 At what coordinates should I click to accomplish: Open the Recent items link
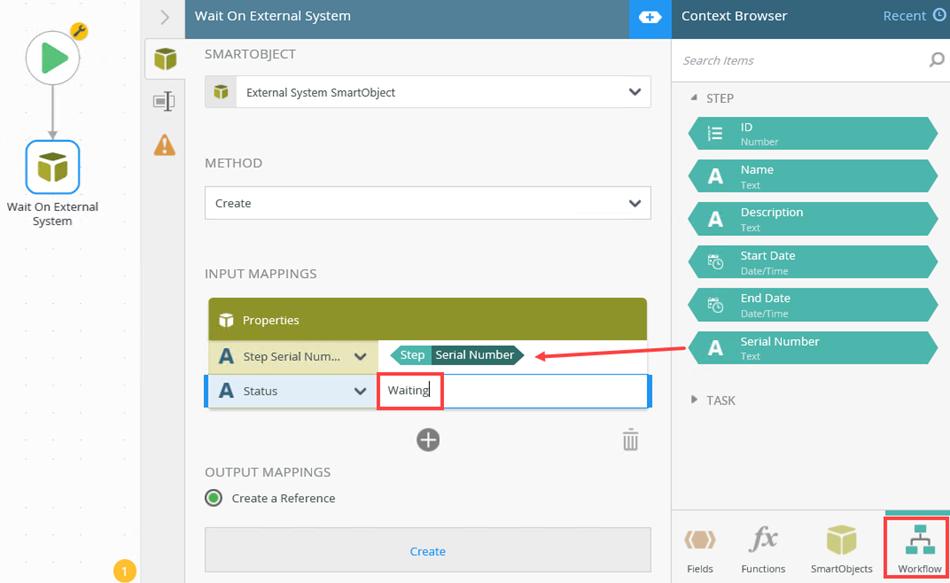point(912,16)
